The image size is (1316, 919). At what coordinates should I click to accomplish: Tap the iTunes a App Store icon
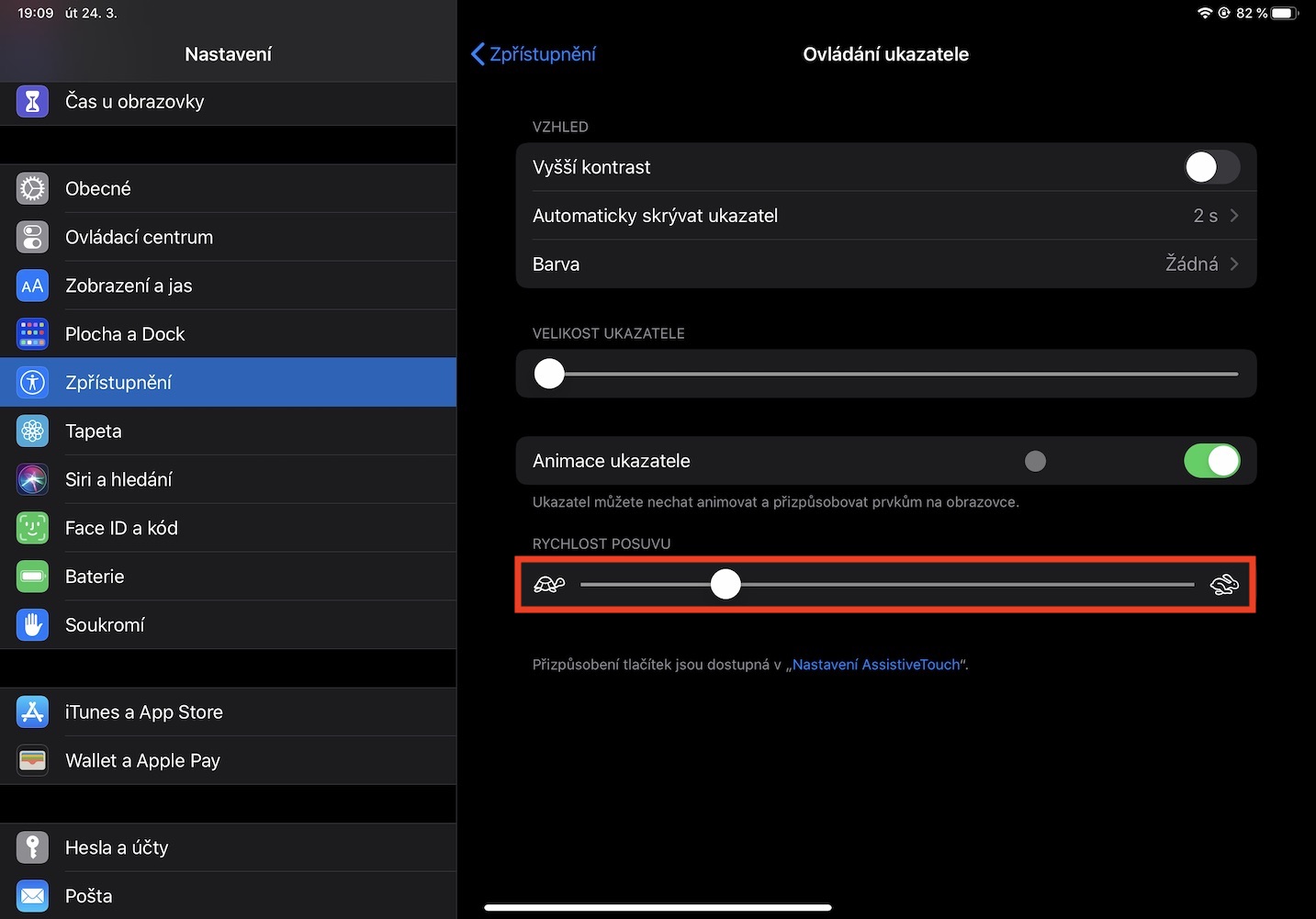pyautogui.click(x=32, y=712)
